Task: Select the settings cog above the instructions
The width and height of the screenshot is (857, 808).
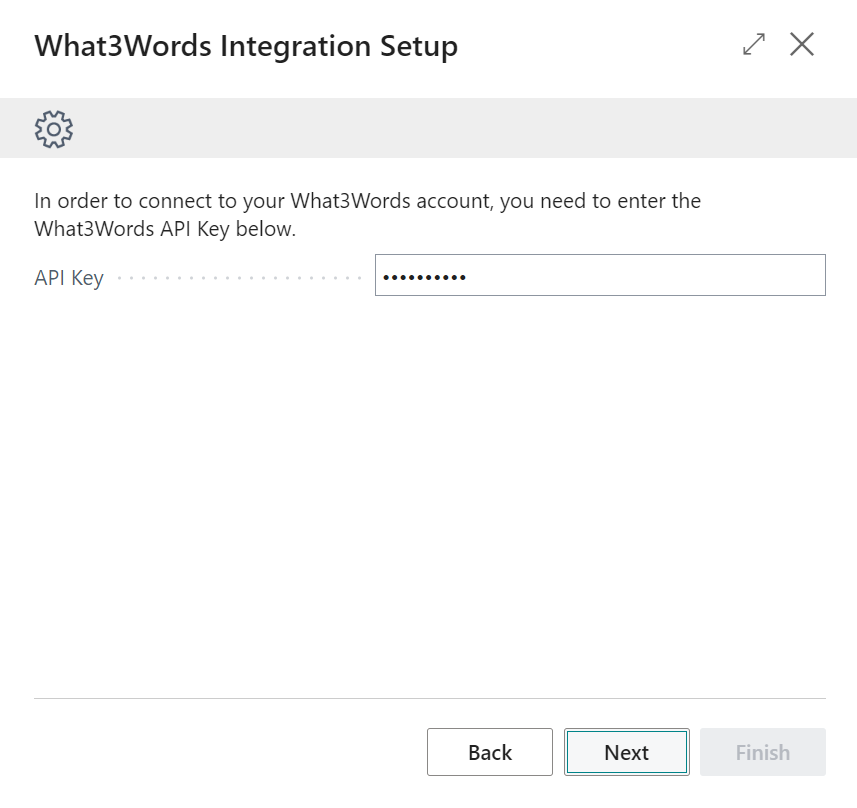Action: click(x=53, y=128)
